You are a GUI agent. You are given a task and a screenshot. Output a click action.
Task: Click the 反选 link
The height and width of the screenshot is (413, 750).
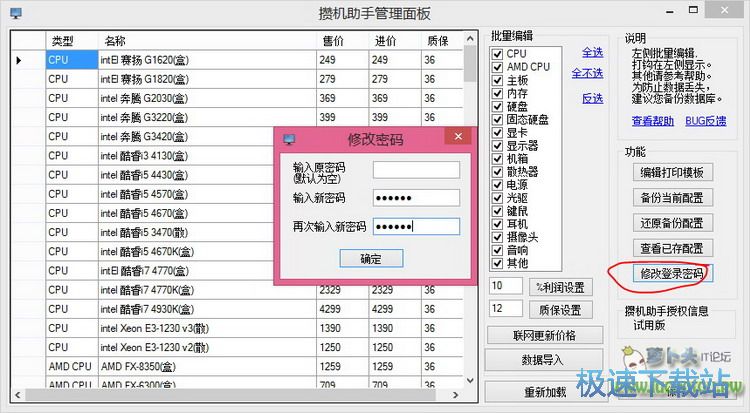point(592,99)
